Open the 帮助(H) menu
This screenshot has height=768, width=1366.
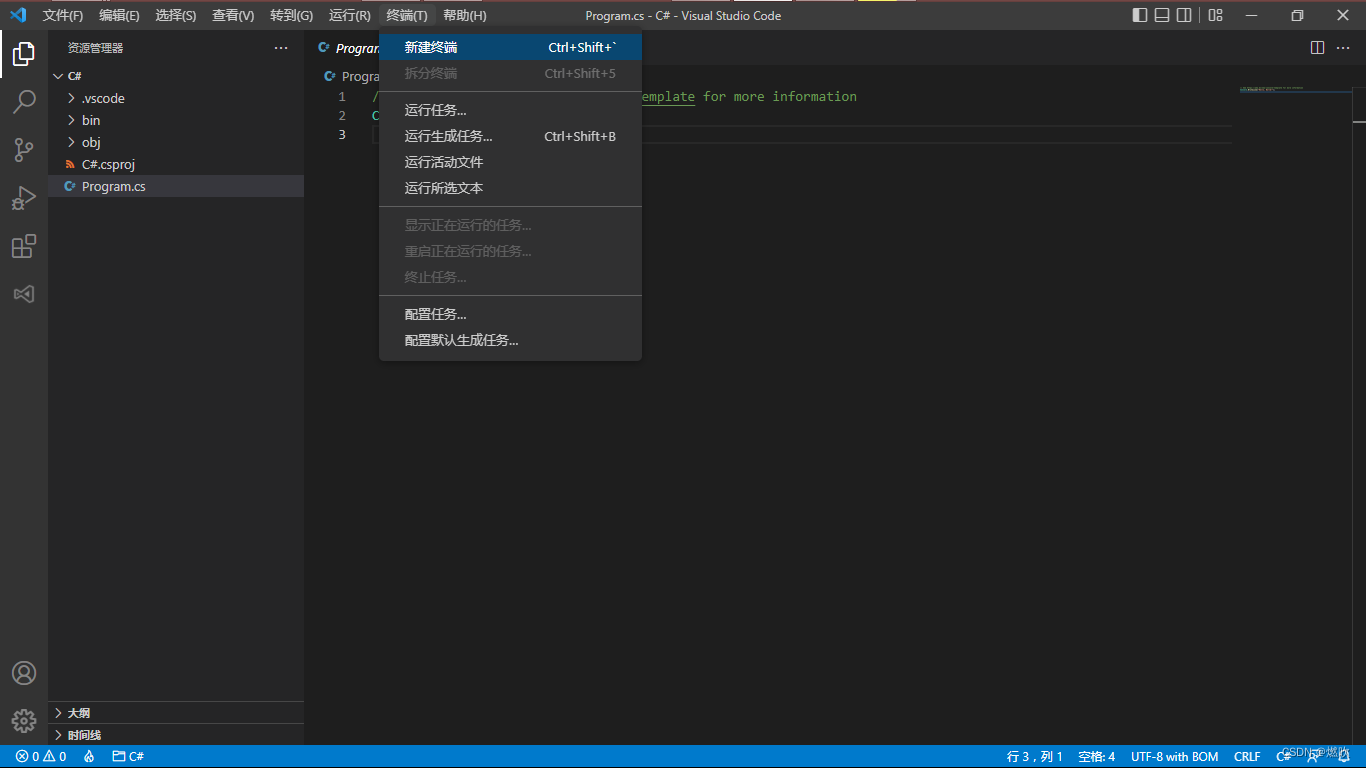tap(465, 15)
